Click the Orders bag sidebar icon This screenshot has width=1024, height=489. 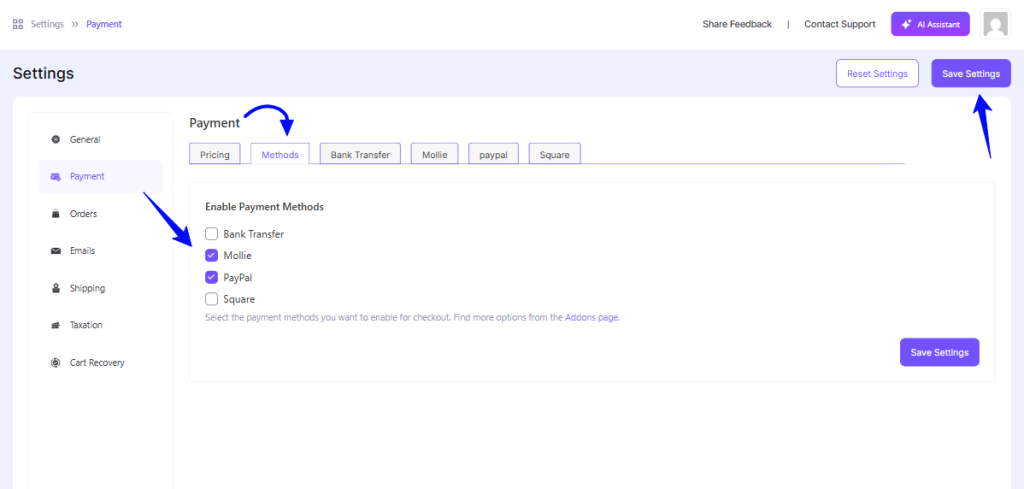coord(56,213)
